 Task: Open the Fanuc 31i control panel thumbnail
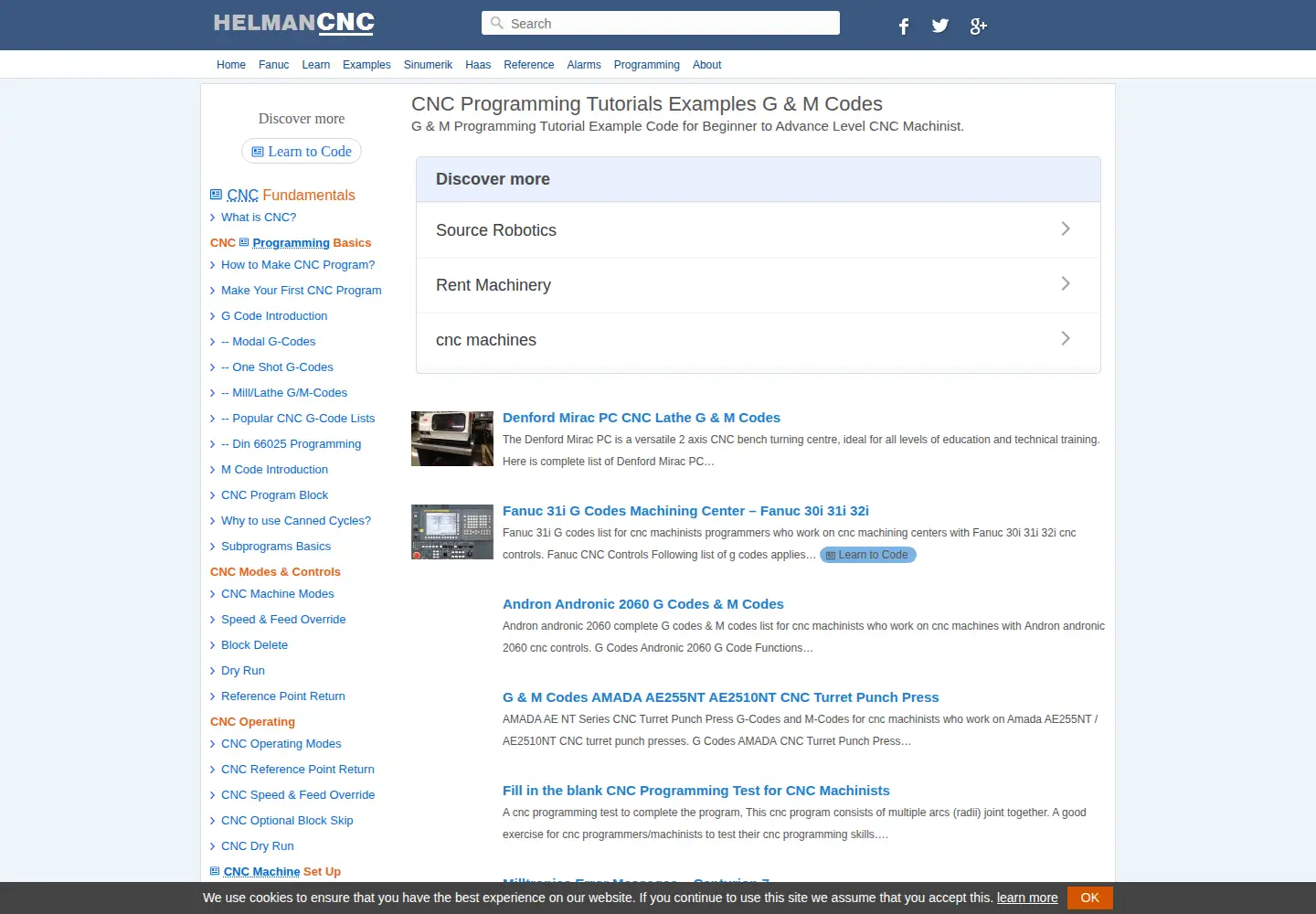click(x=452, y=532)
